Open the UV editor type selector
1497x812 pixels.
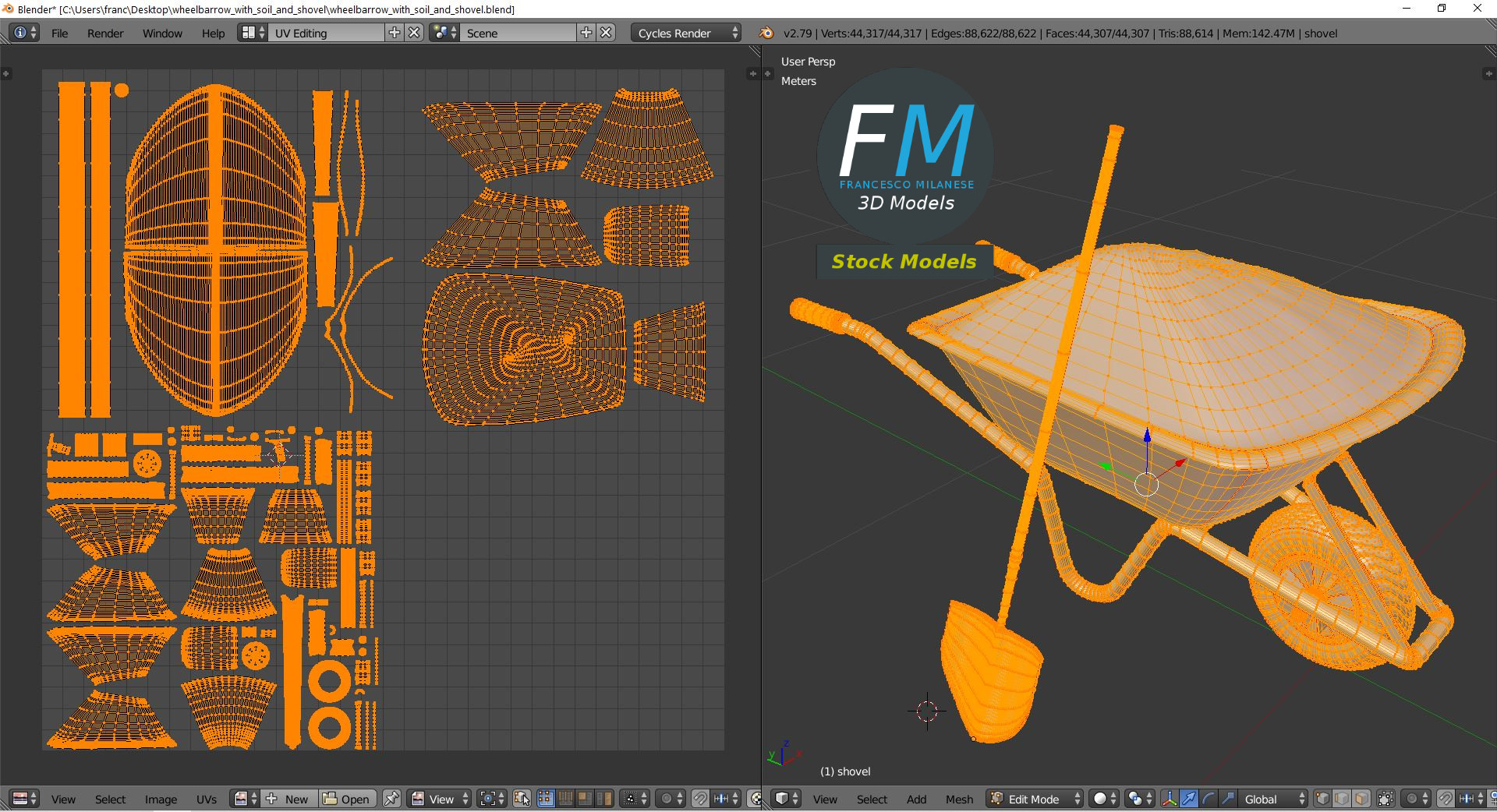[x=24, y=799]
